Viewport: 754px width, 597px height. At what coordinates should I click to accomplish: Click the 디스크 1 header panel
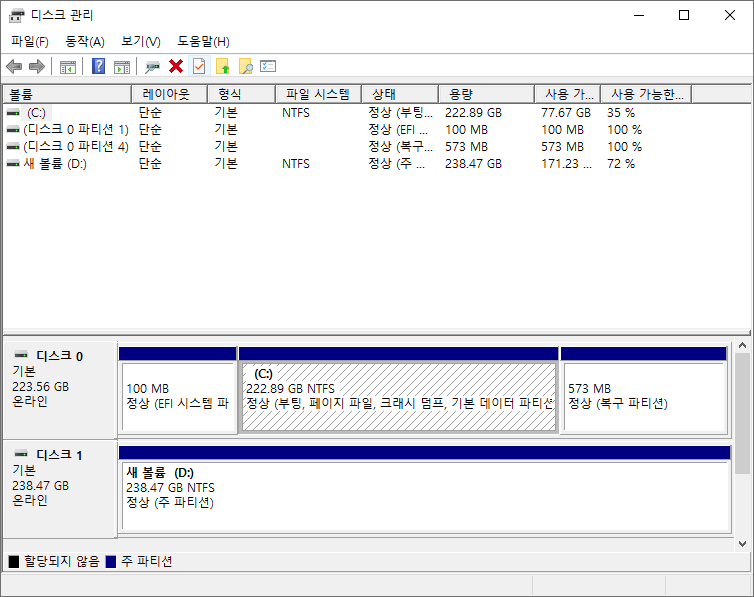pyautogui.click(x=60, y=489)
